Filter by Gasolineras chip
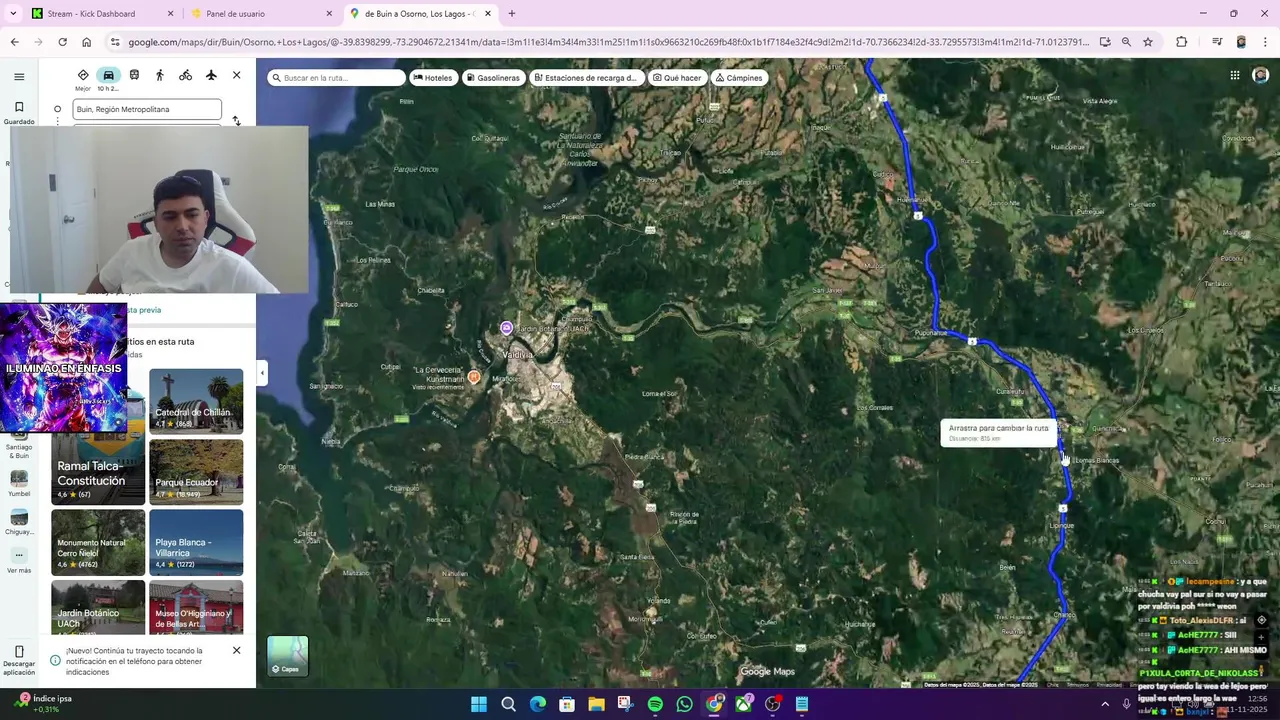This screenshot has width=1280, height=720. click(492, 77)
